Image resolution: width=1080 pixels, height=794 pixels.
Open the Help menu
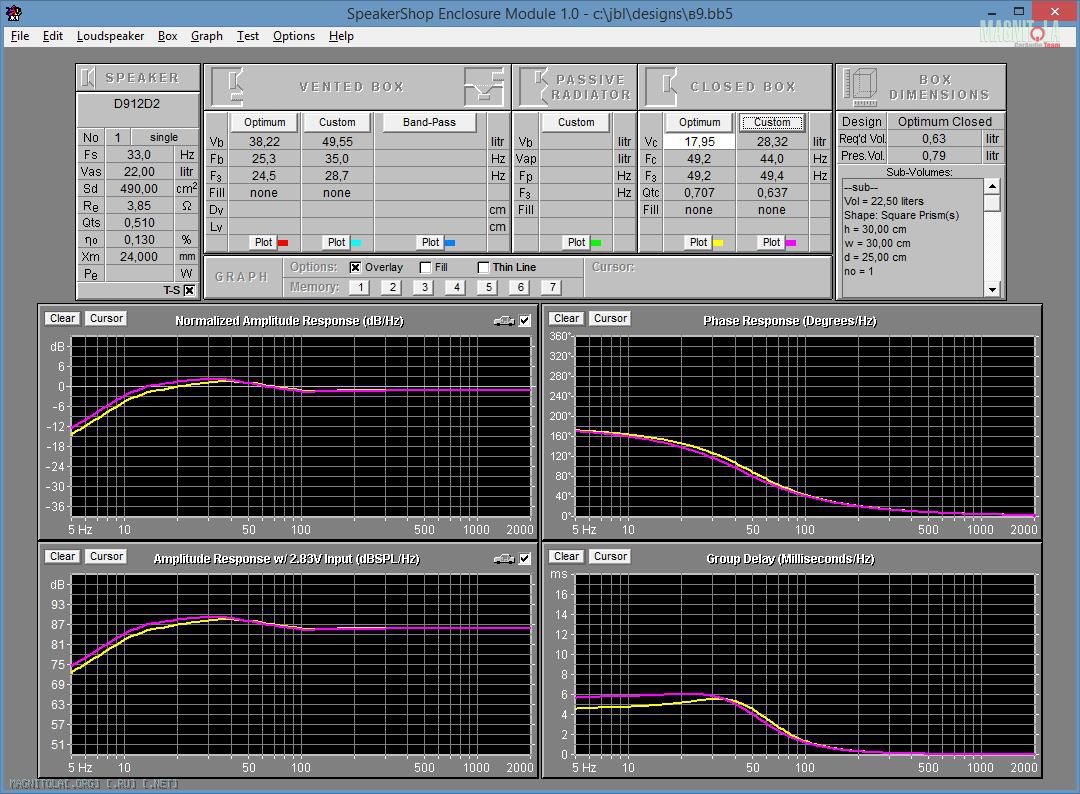[x=341, y=36]
